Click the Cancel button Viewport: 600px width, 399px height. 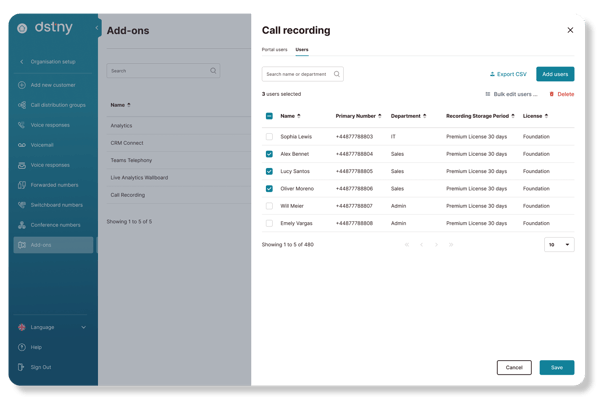(x=514, y=367)
